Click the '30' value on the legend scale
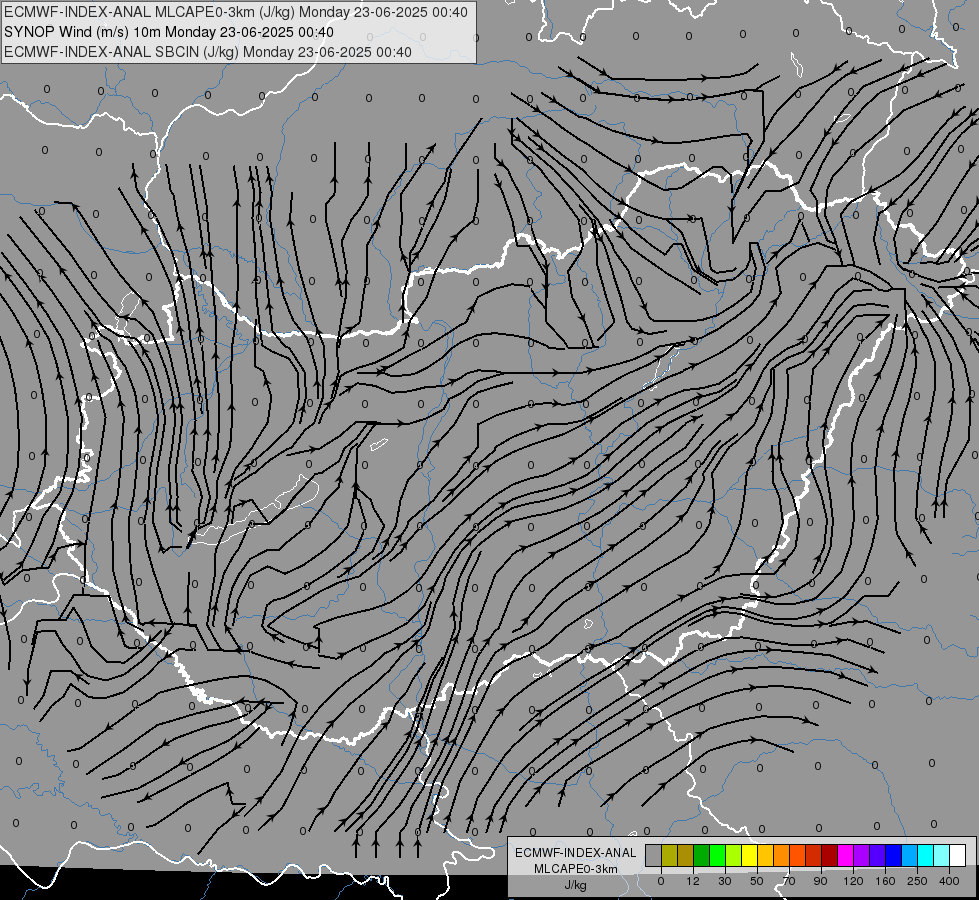 tap(725, 881)
